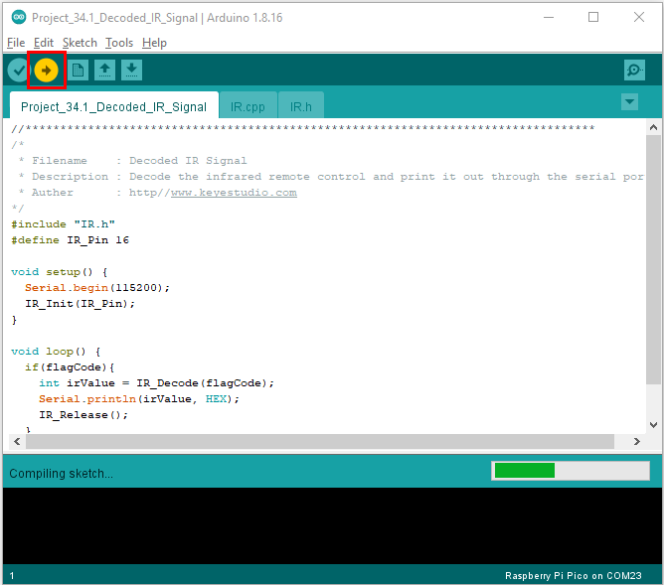Viewport: 664px width, 586px height.
Task: Open the Sketch menu
Action: (x=80, y=43)
